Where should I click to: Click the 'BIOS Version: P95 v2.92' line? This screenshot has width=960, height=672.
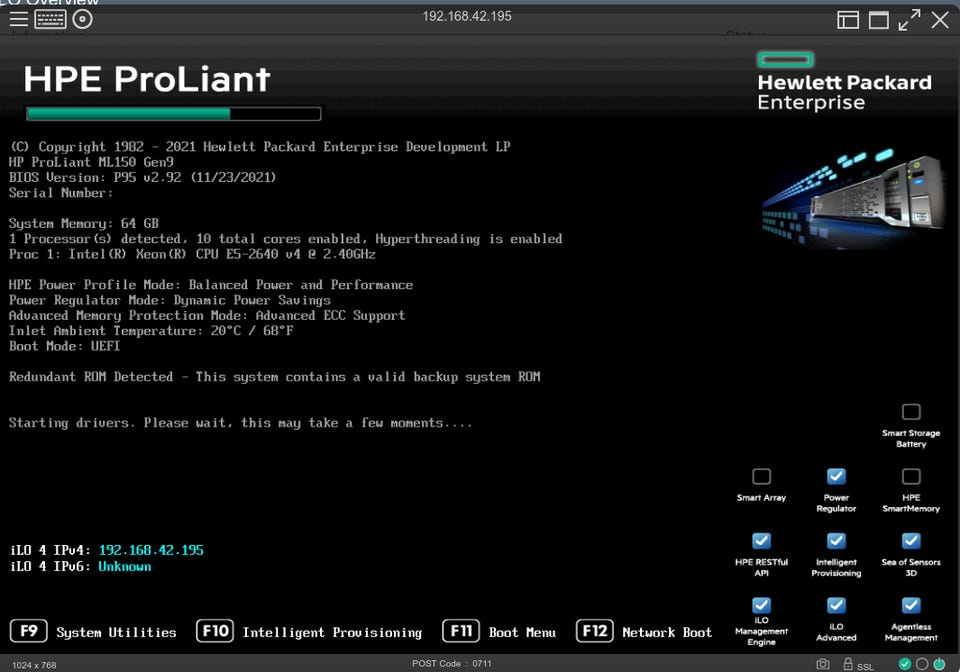[x=143, y=177]
